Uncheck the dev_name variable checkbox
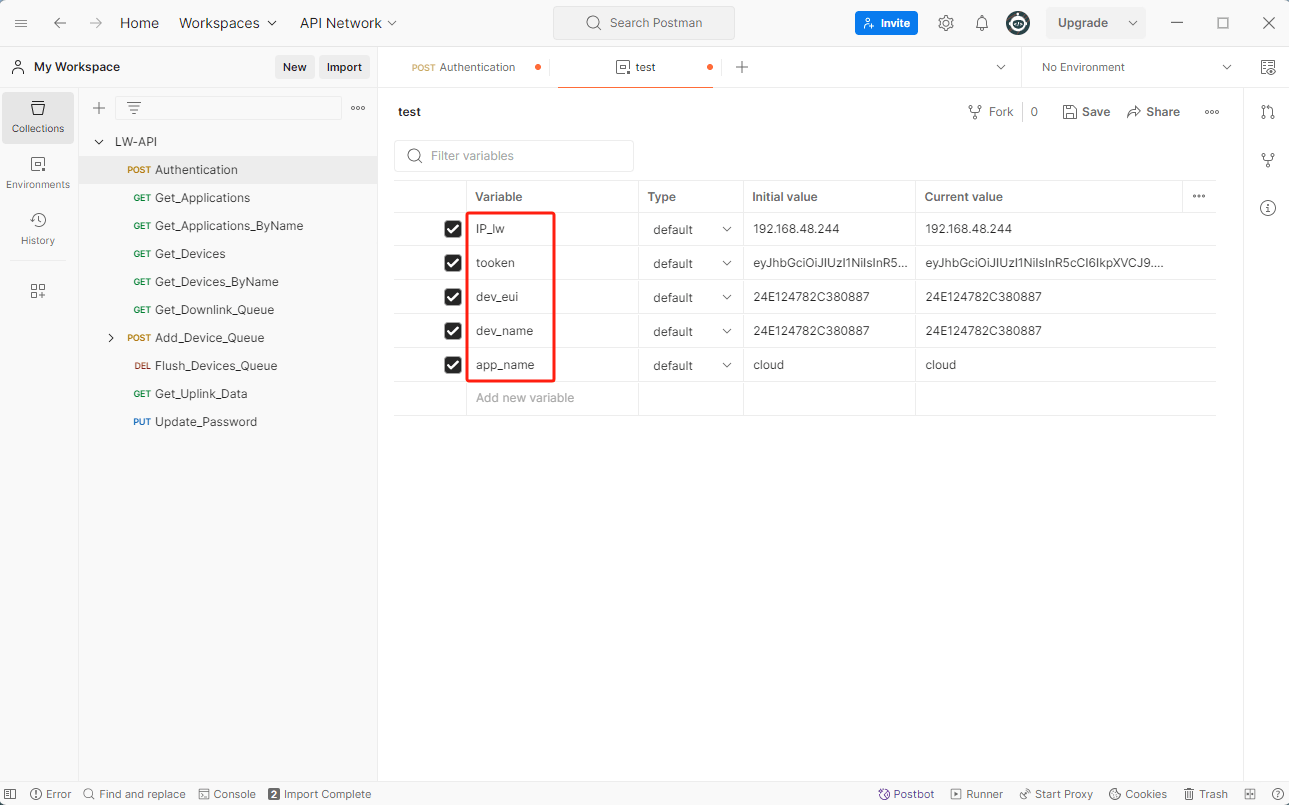The image size is (1289, 805). coord(453,331)
